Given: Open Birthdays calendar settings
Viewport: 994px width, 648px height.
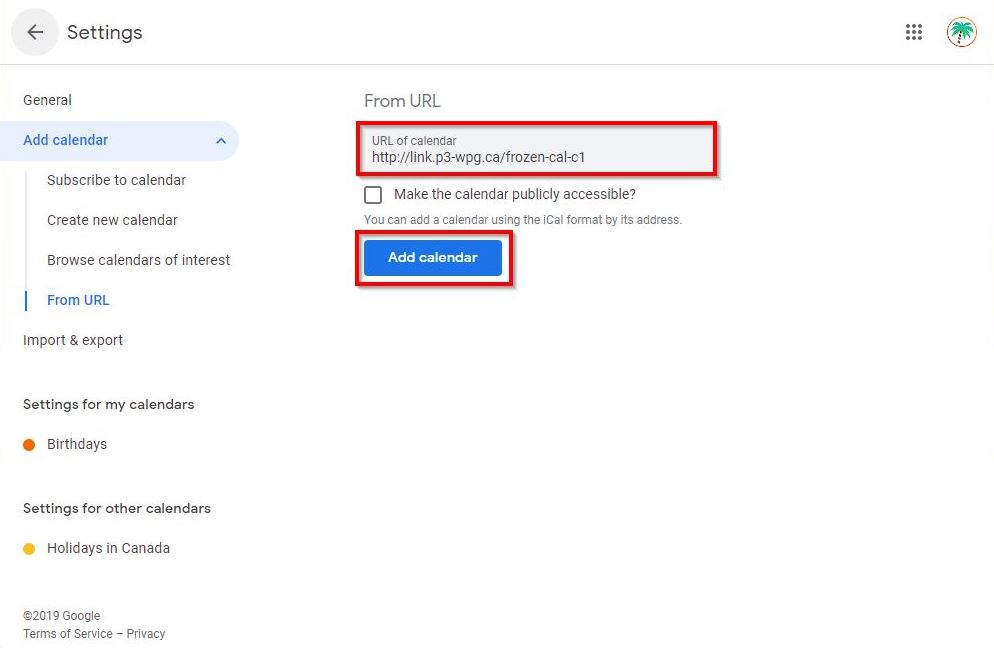Looking at the screenshot, I should (77, 444).
